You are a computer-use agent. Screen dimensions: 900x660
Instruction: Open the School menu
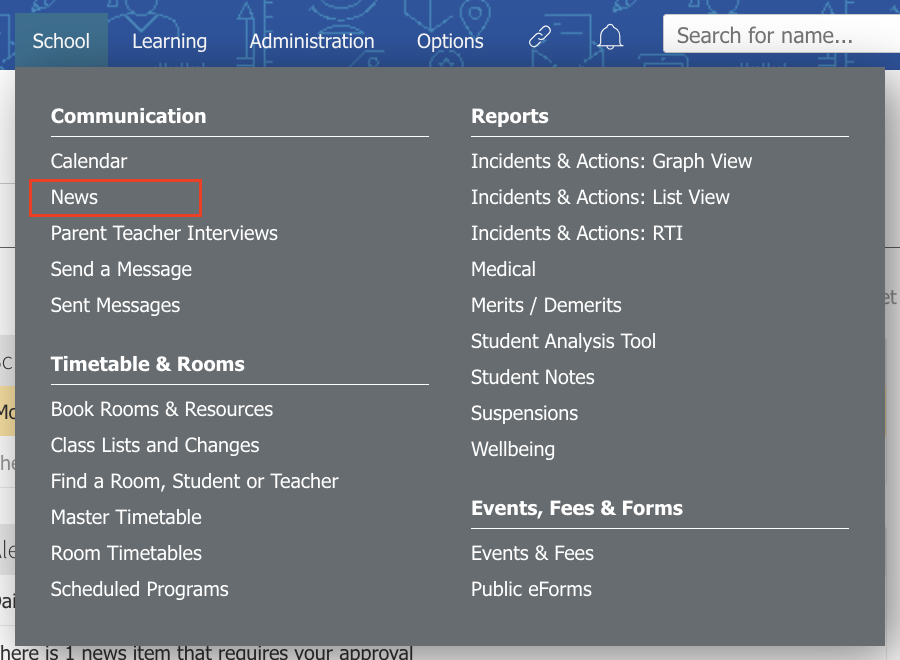click(x=61, y=41)
